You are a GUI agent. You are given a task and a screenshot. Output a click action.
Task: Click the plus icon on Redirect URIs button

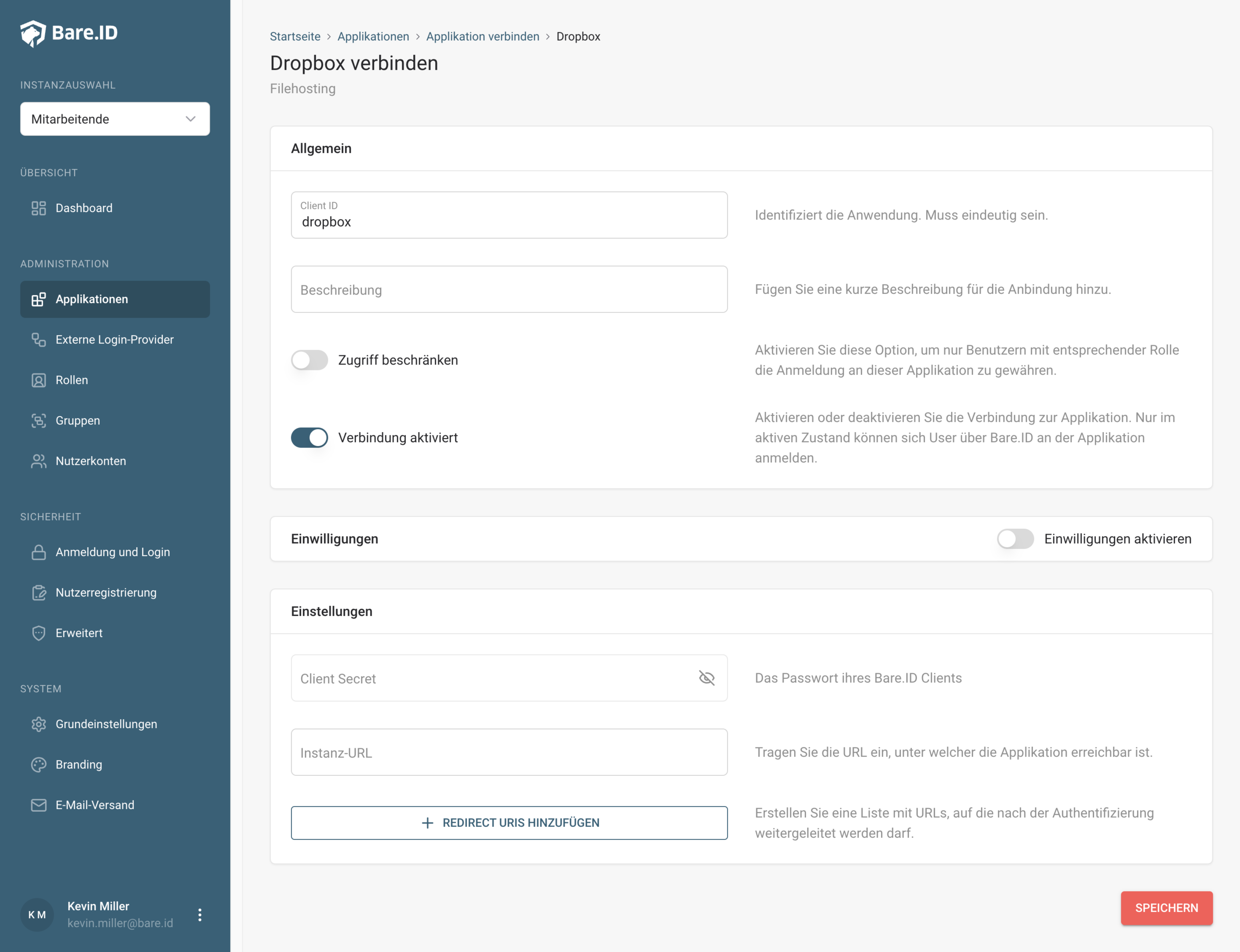pos(428,823)
